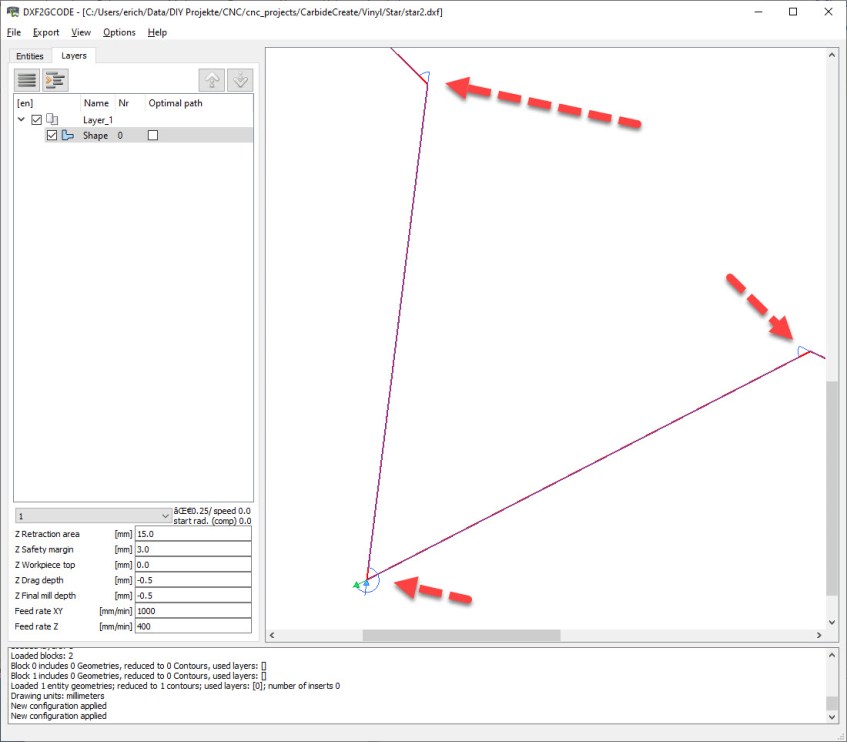Screen dimensions: 847x742
Task: Open the tool number dropdown showing 1
Action: (93, 515)
